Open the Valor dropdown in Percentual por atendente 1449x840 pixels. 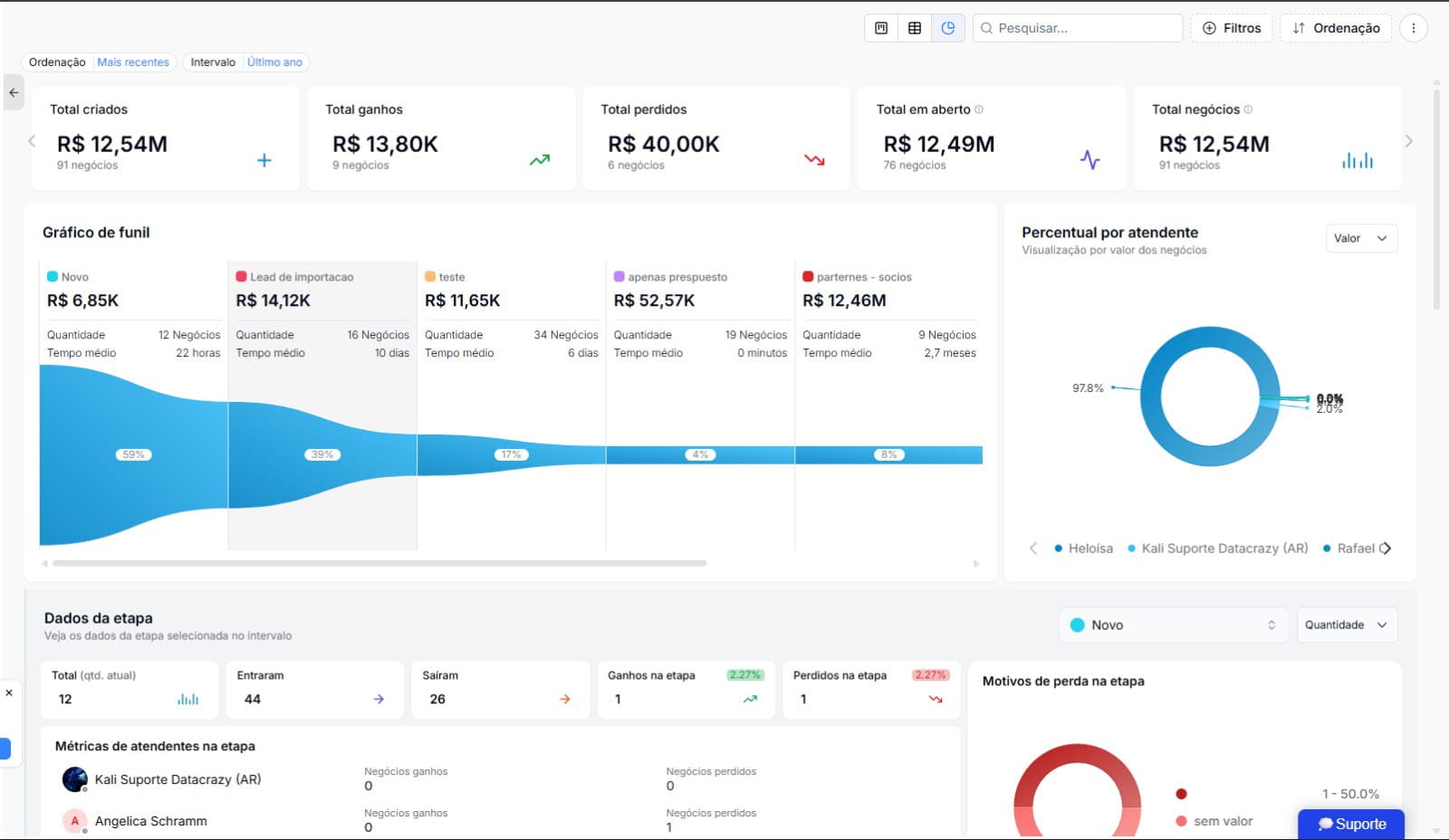coord(1361,238)
